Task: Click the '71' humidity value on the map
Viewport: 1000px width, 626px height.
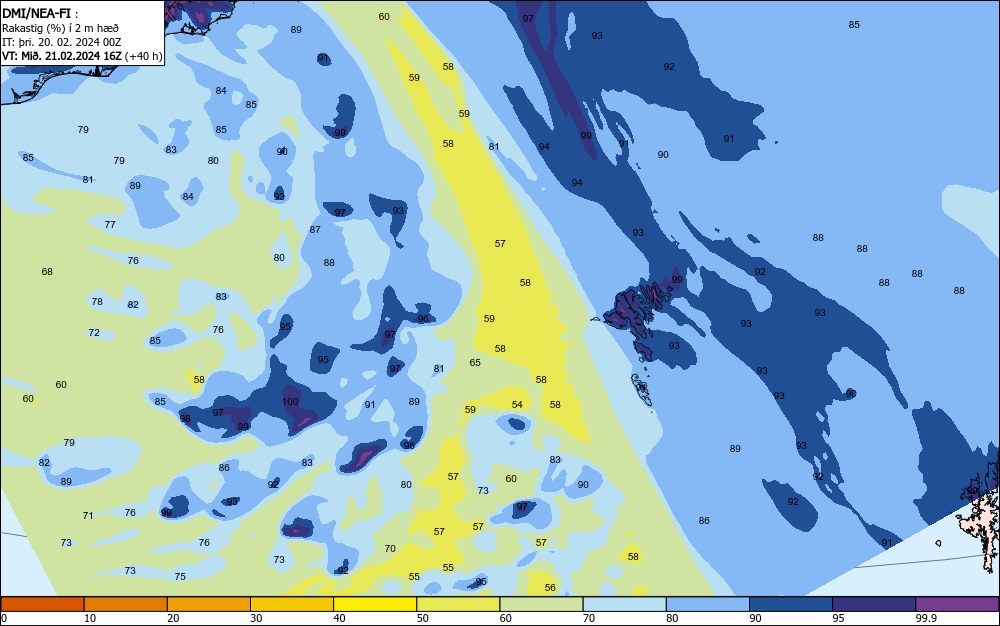Action: (x=88, y=515)
